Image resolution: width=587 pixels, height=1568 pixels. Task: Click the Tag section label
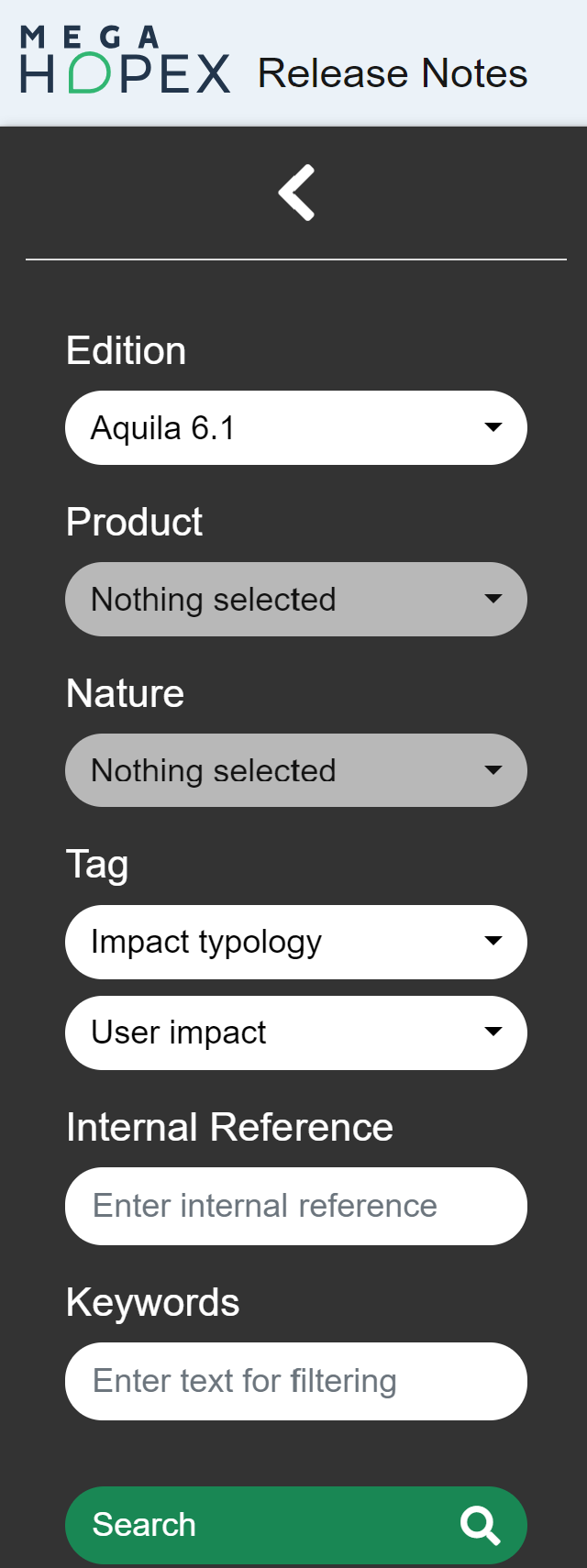tap(95, 863)
